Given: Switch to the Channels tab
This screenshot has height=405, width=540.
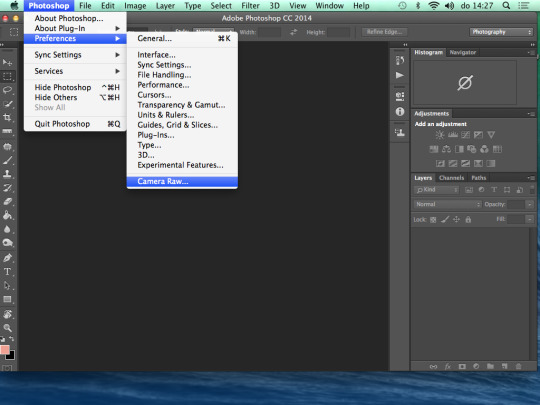Looking at the screenshot, I should tap(451, 178).
